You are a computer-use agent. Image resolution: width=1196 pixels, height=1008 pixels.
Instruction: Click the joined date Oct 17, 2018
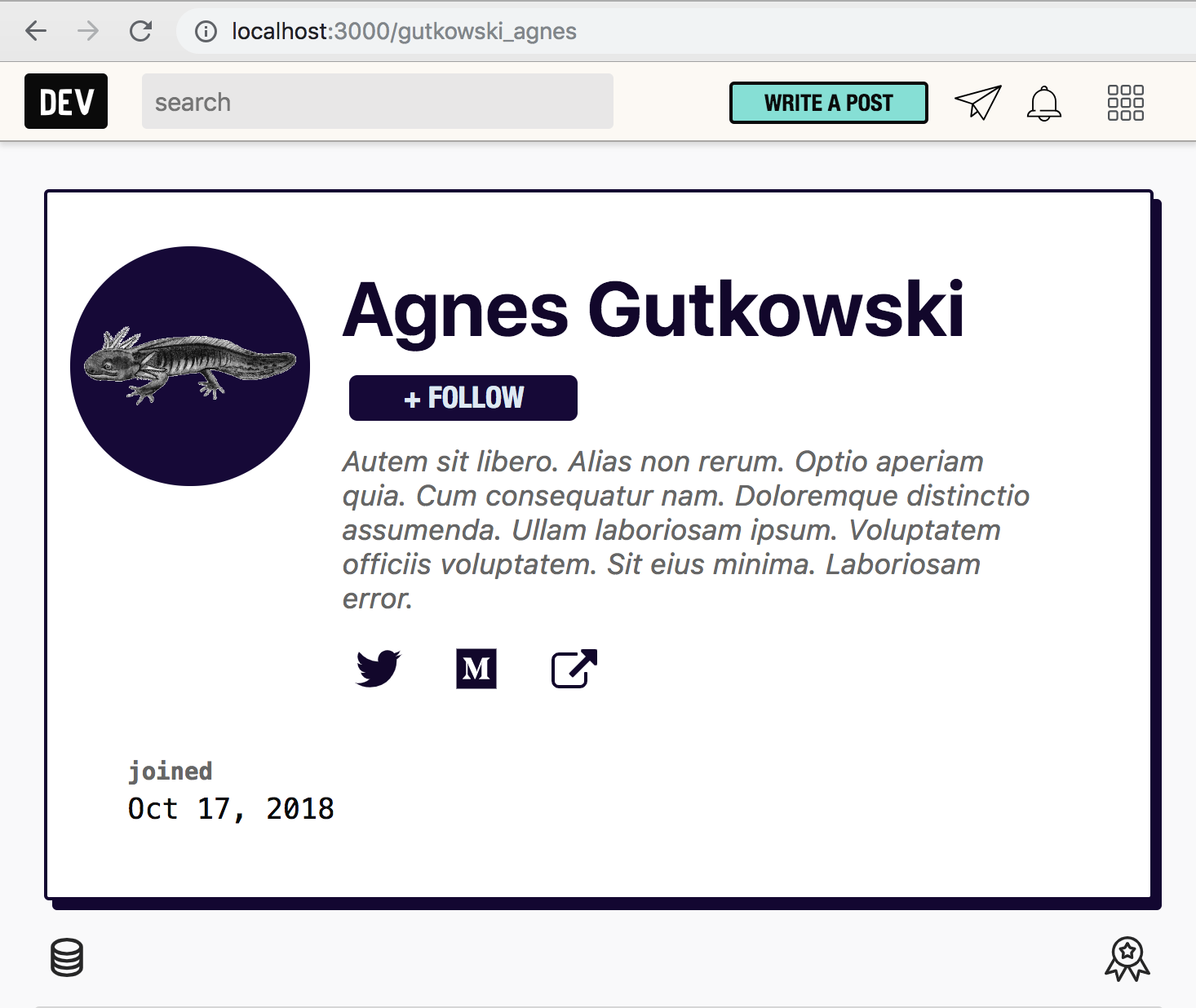point(231,808)
